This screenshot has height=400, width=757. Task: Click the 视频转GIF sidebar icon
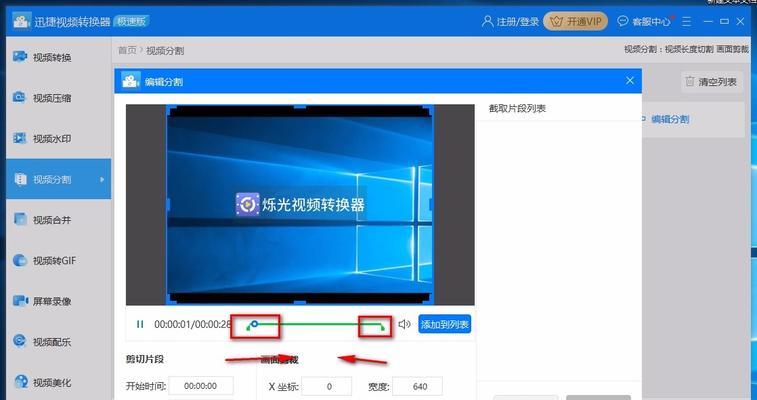pos(20,261)
